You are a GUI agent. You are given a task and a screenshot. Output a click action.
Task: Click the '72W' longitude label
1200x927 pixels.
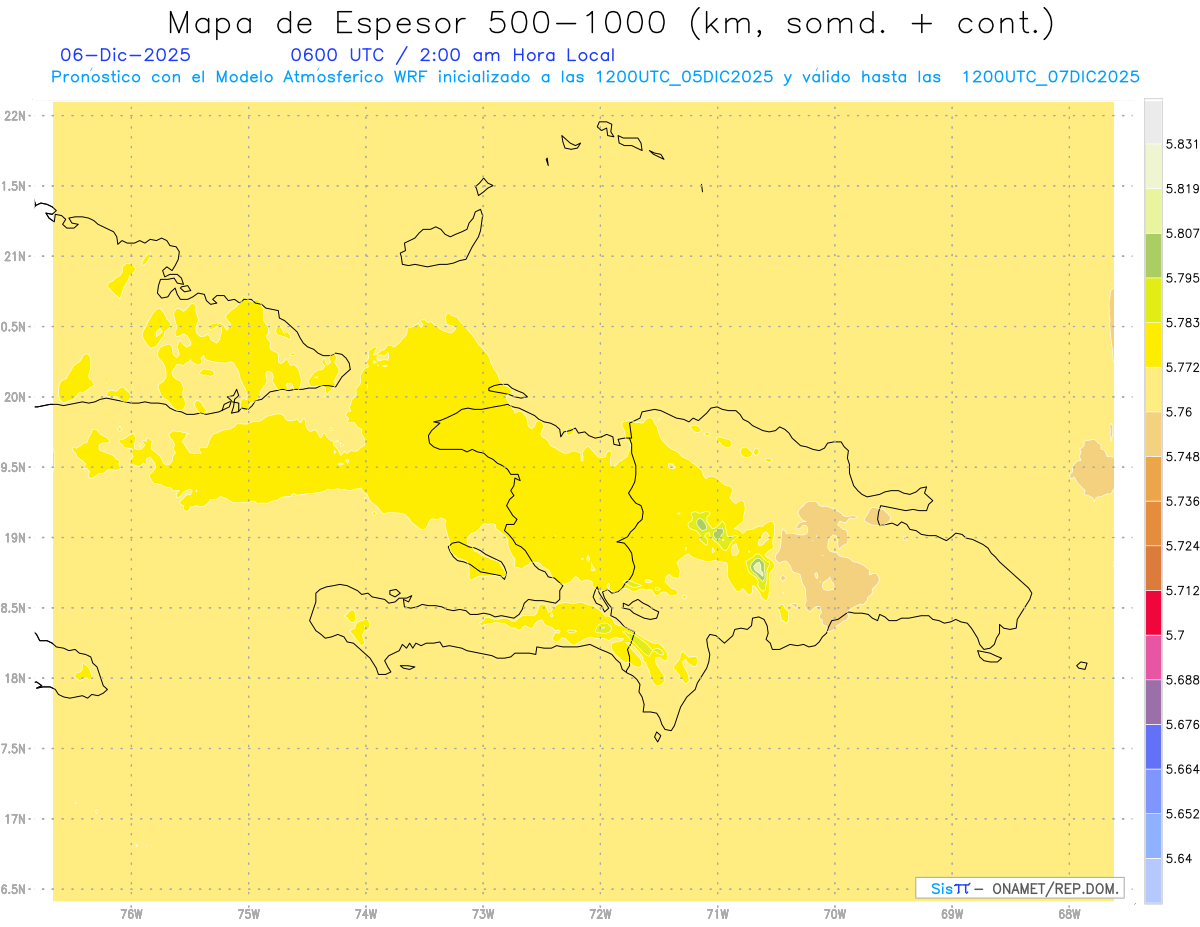(x=601, y=913)
